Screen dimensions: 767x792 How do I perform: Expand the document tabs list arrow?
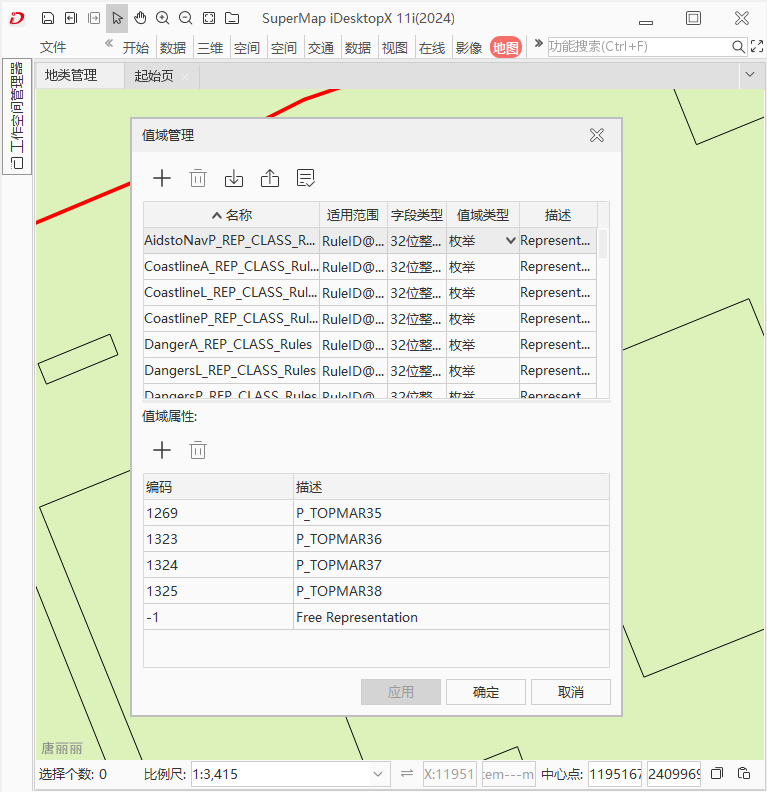750,75
